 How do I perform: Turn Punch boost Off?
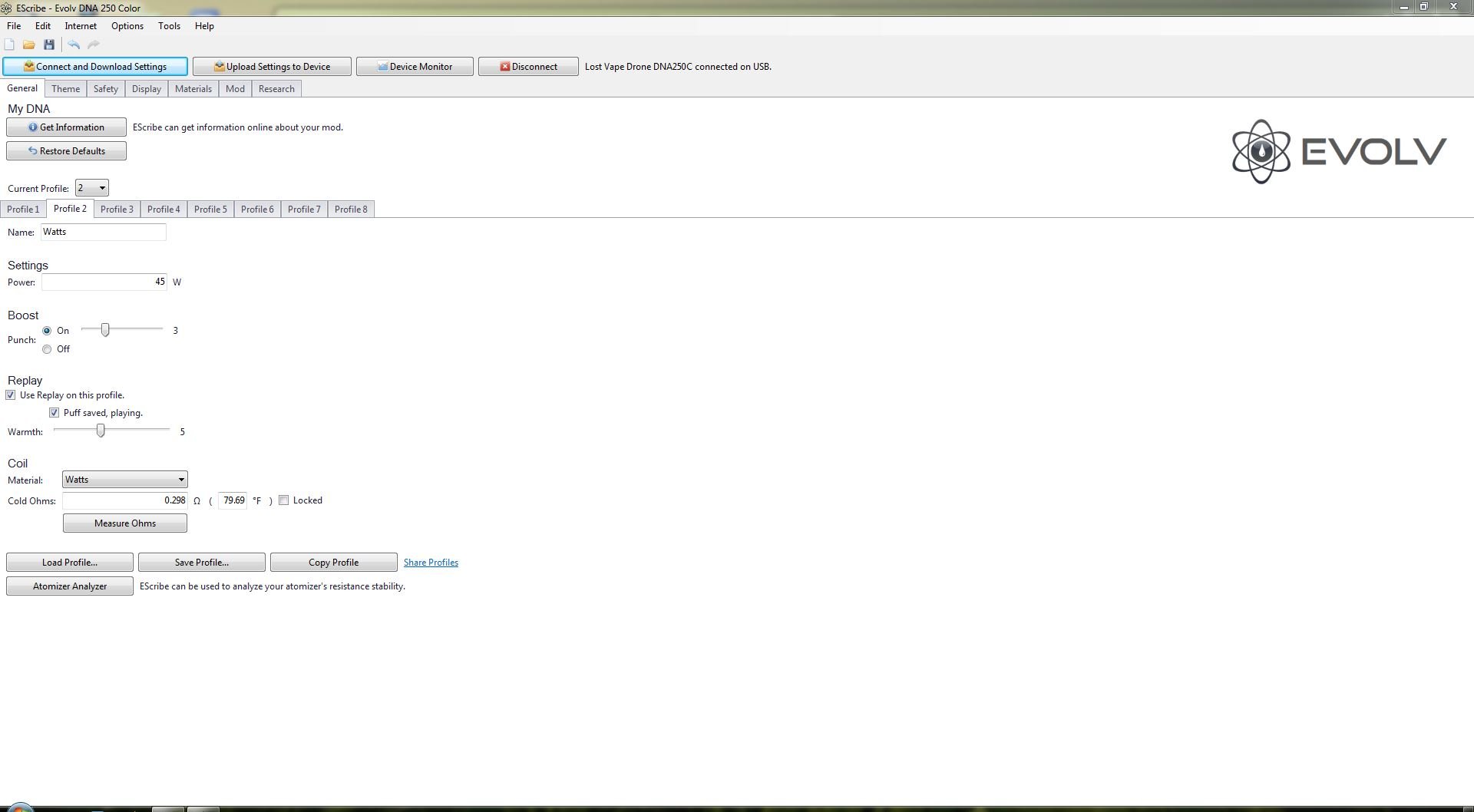click(48, 349)
